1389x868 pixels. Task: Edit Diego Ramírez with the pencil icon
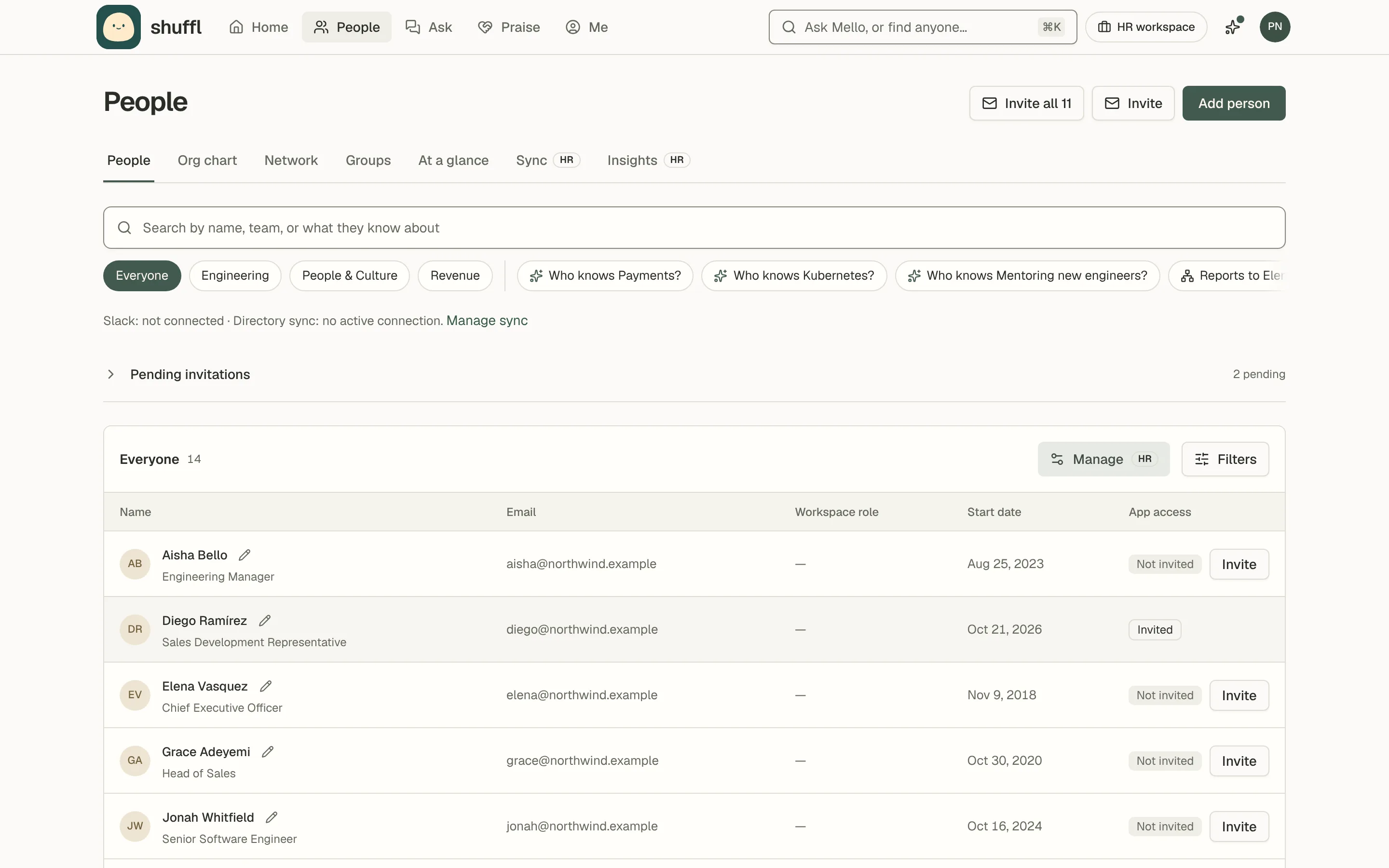(x=265, y=621)
